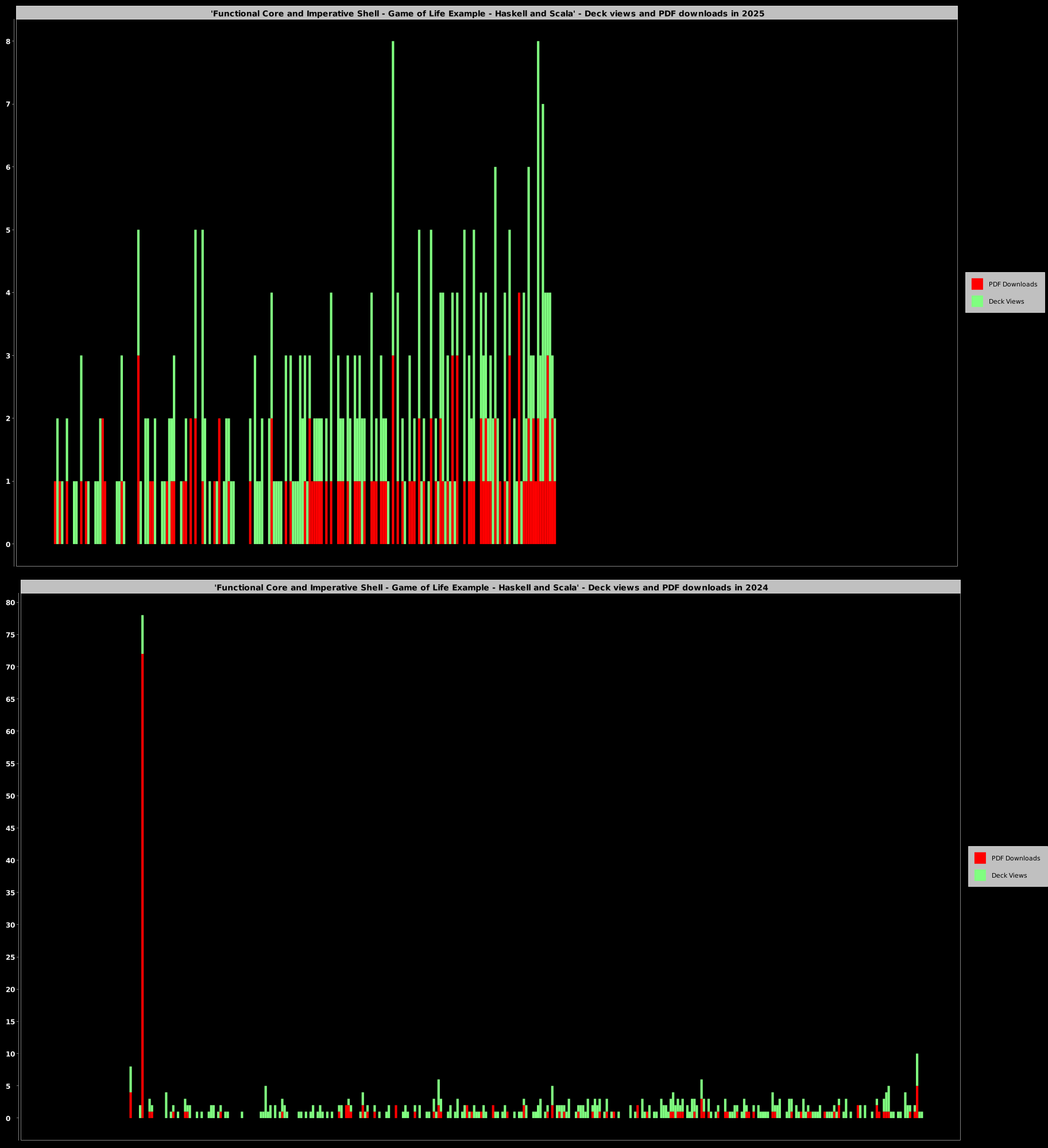
Task: Click the y-axis label 50 in 2024 chart
Action: point(10,796)
